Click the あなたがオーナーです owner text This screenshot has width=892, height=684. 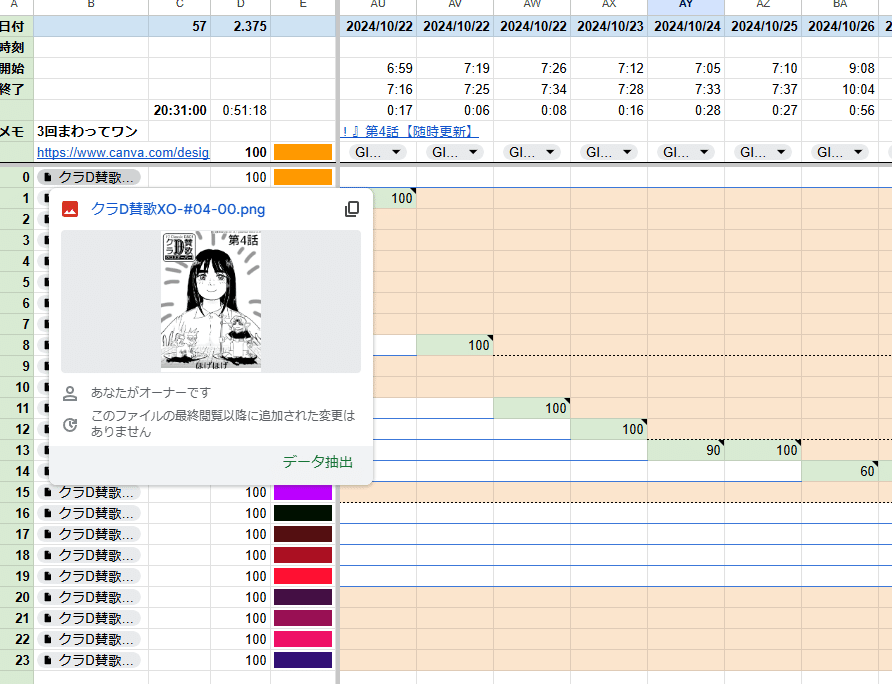coord(151,393)
